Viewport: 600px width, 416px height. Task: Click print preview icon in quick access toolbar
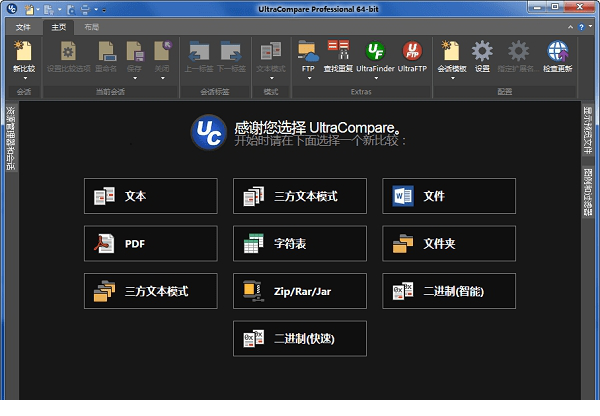(71, 9)
